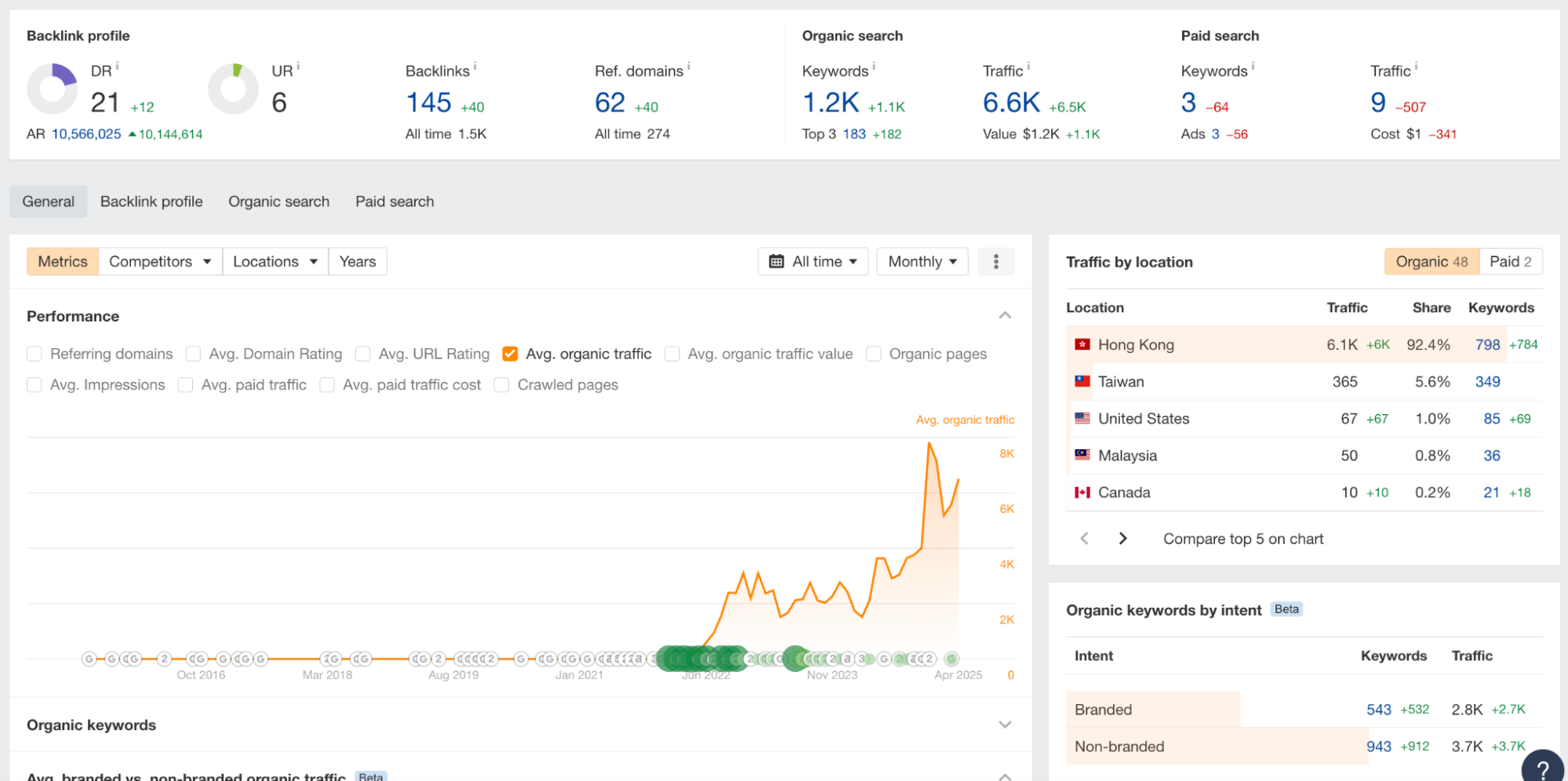This screenshot has height=781, width=1568.
Task: Click the previous locations page arrow
Action: pos(1084,539)
